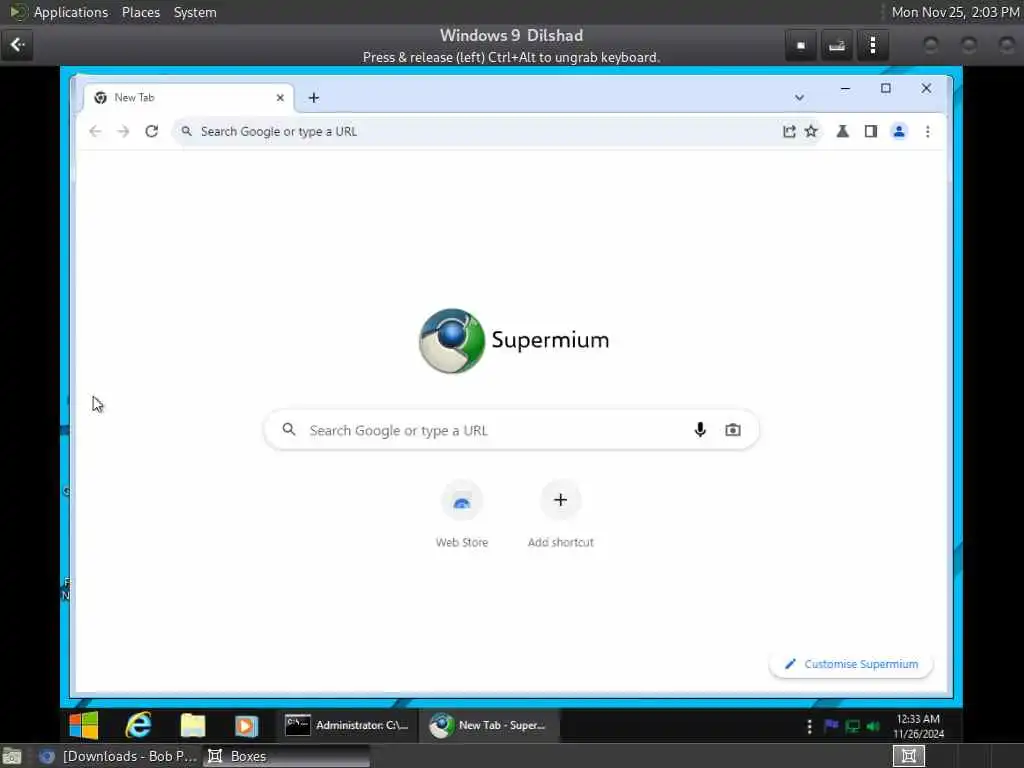This screenshot has width=1024, height=768.
Task: Close the New Tab tab
Action: [x=280, y=97]
